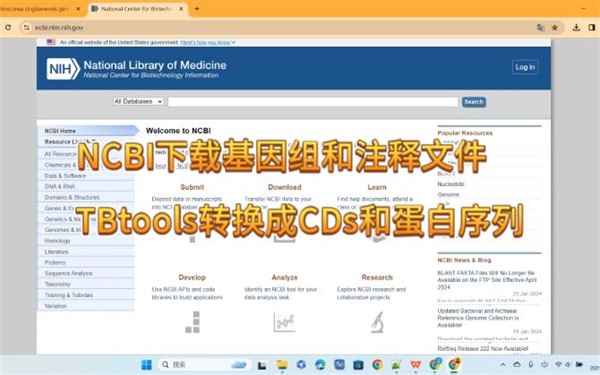Click the translate page icon in address bar
600x375 pixels.
(541, 28)
